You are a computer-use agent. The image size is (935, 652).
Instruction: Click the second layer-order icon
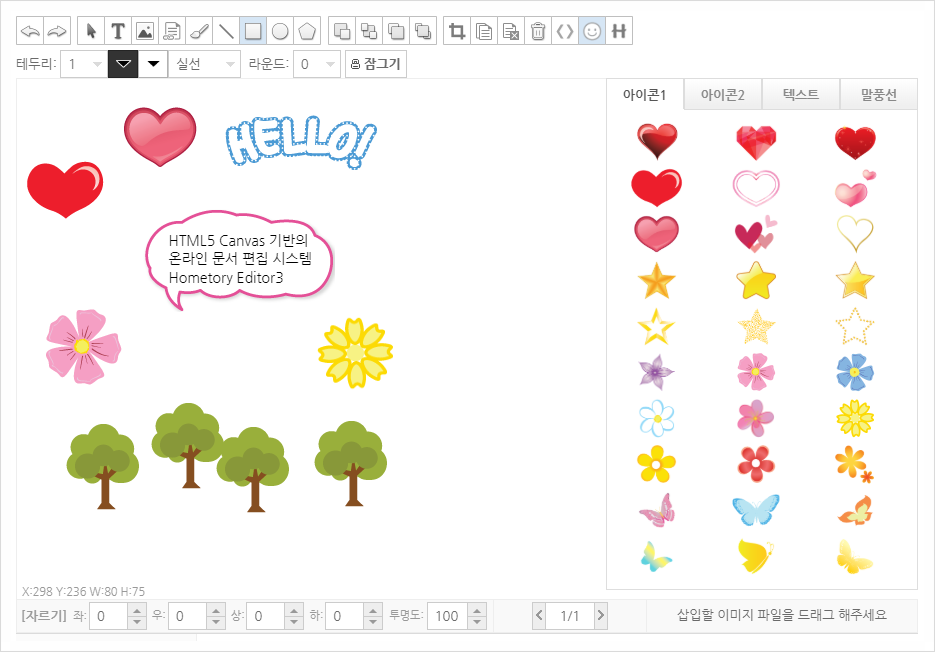click(369, 31)
